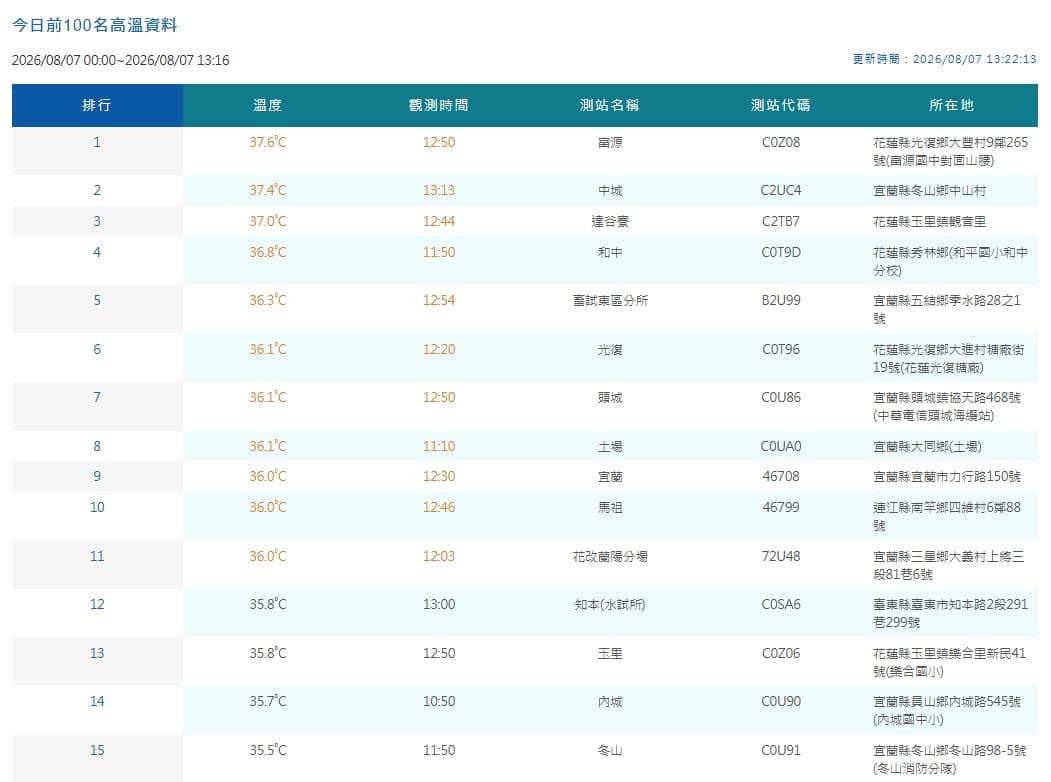Click the 今日前100名高溫資料 page title
Image resolution: width=1051 pixels, height=782 pixels.
pyautogui.click(x=95, y=25)
